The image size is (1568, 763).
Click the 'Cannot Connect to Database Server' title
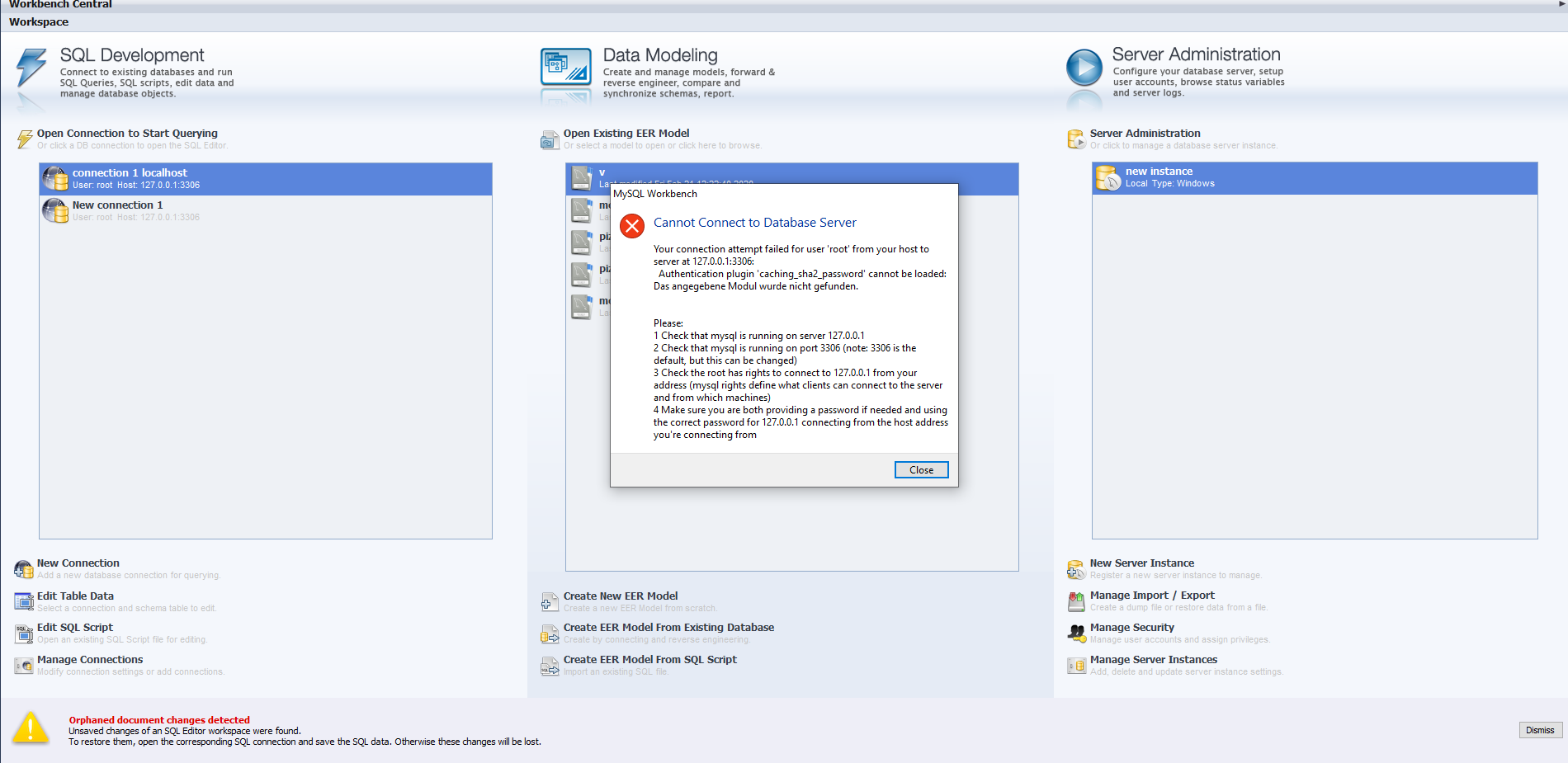tap(755, 223)
